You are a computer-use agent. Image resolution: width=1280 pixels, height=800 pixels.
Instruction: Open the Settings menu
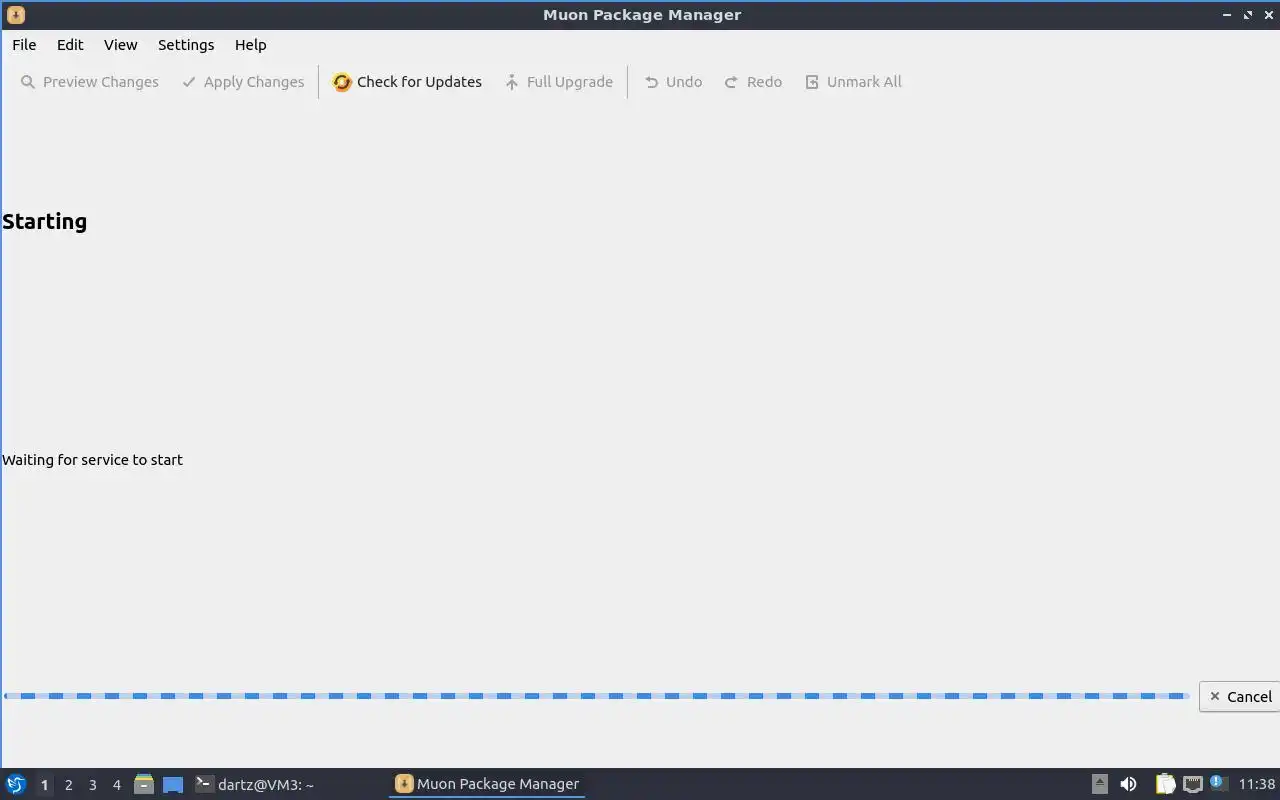point(186,45)
